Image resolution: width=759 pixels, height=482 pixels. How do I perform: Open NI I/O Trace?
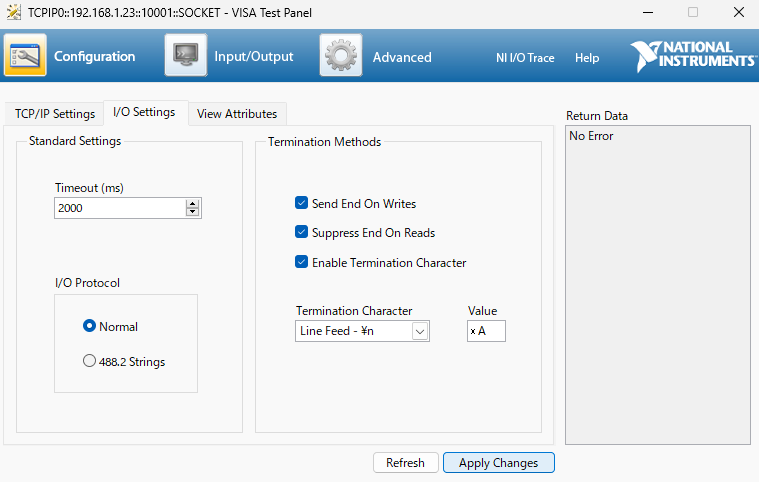point(525,58)
